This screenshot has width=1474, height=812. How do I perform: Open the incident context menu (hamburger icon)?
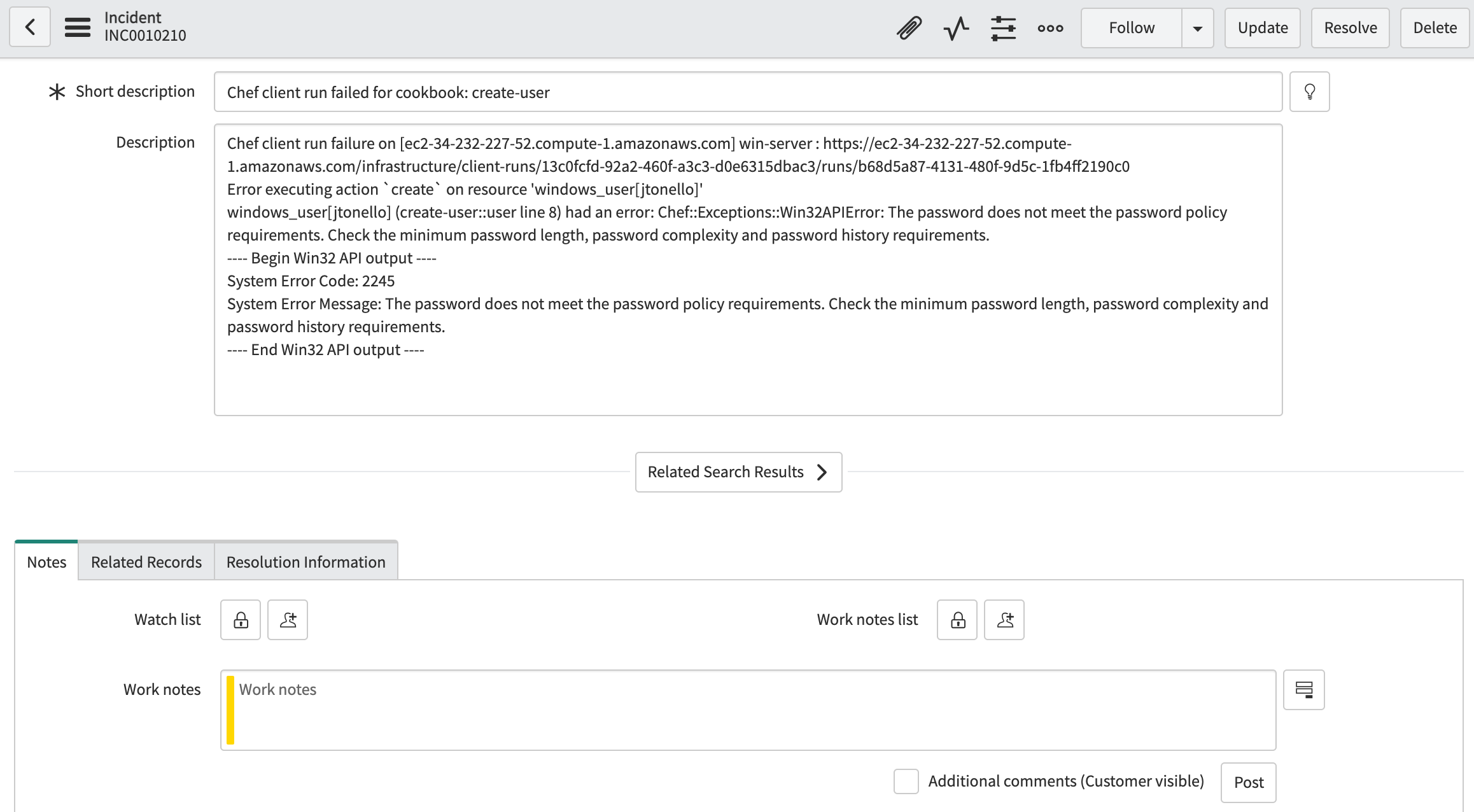78,27
